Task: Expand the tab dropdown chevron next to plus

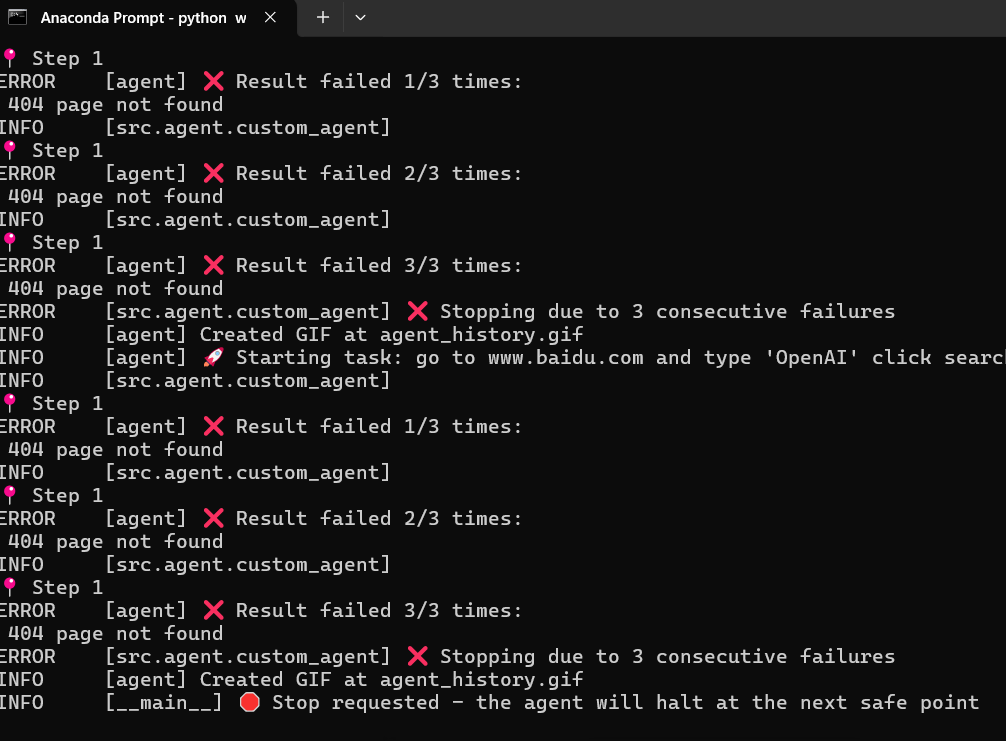Action: (x=361, y=17)
